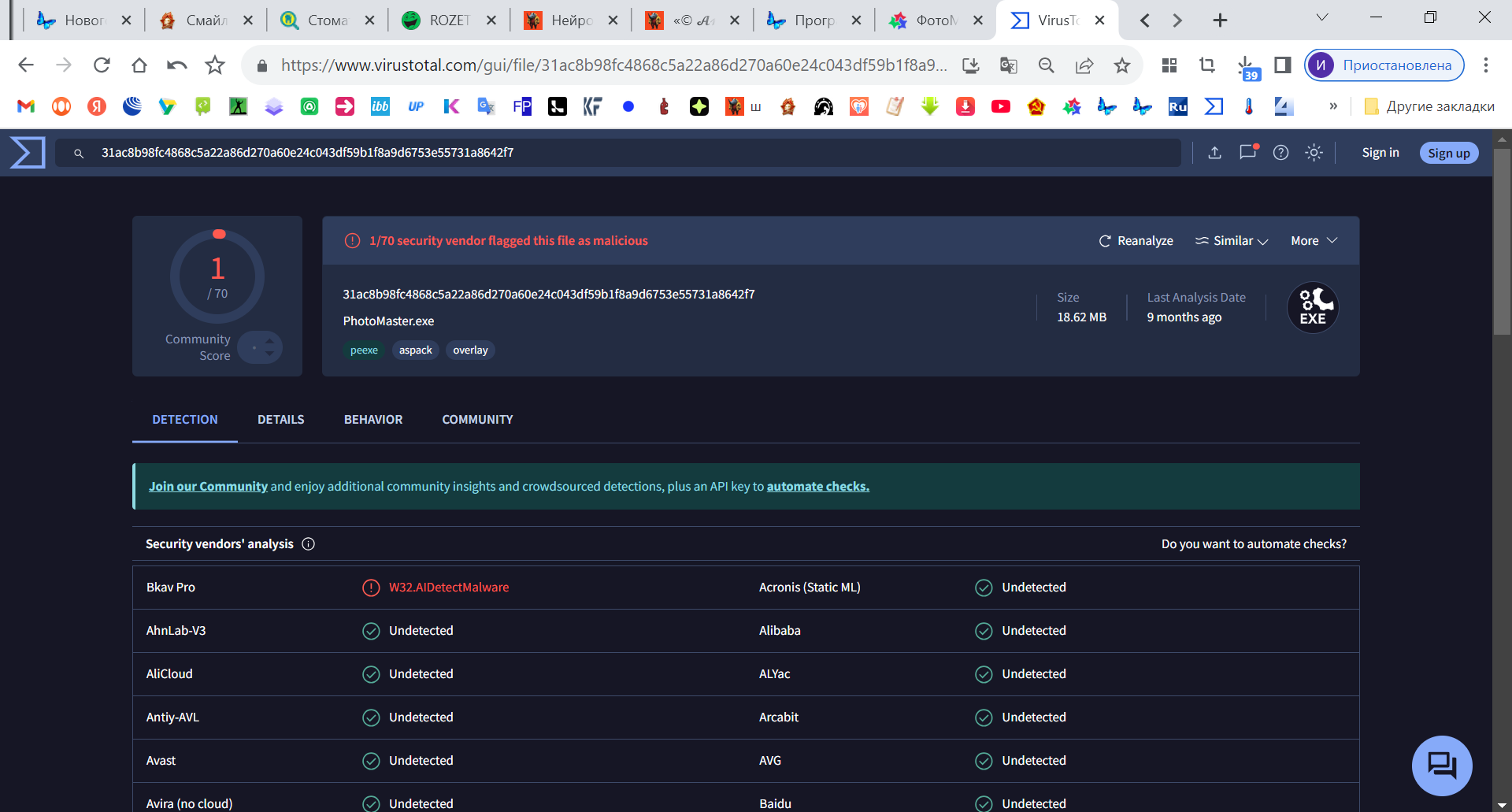Switch to the DETAILS tab
Image resolution: width=1512 pixels, height=812 pixels.
(281, 420)
